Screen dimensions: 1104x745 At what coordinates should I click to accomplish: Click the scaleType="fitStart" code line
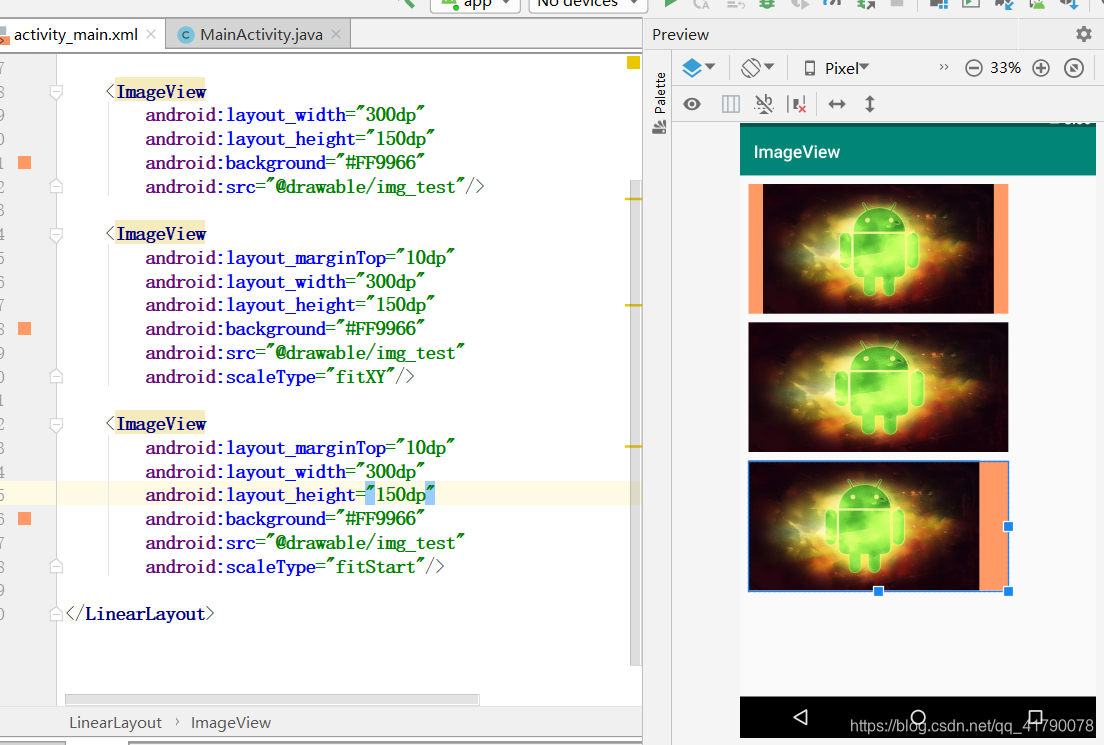(294, 567)
